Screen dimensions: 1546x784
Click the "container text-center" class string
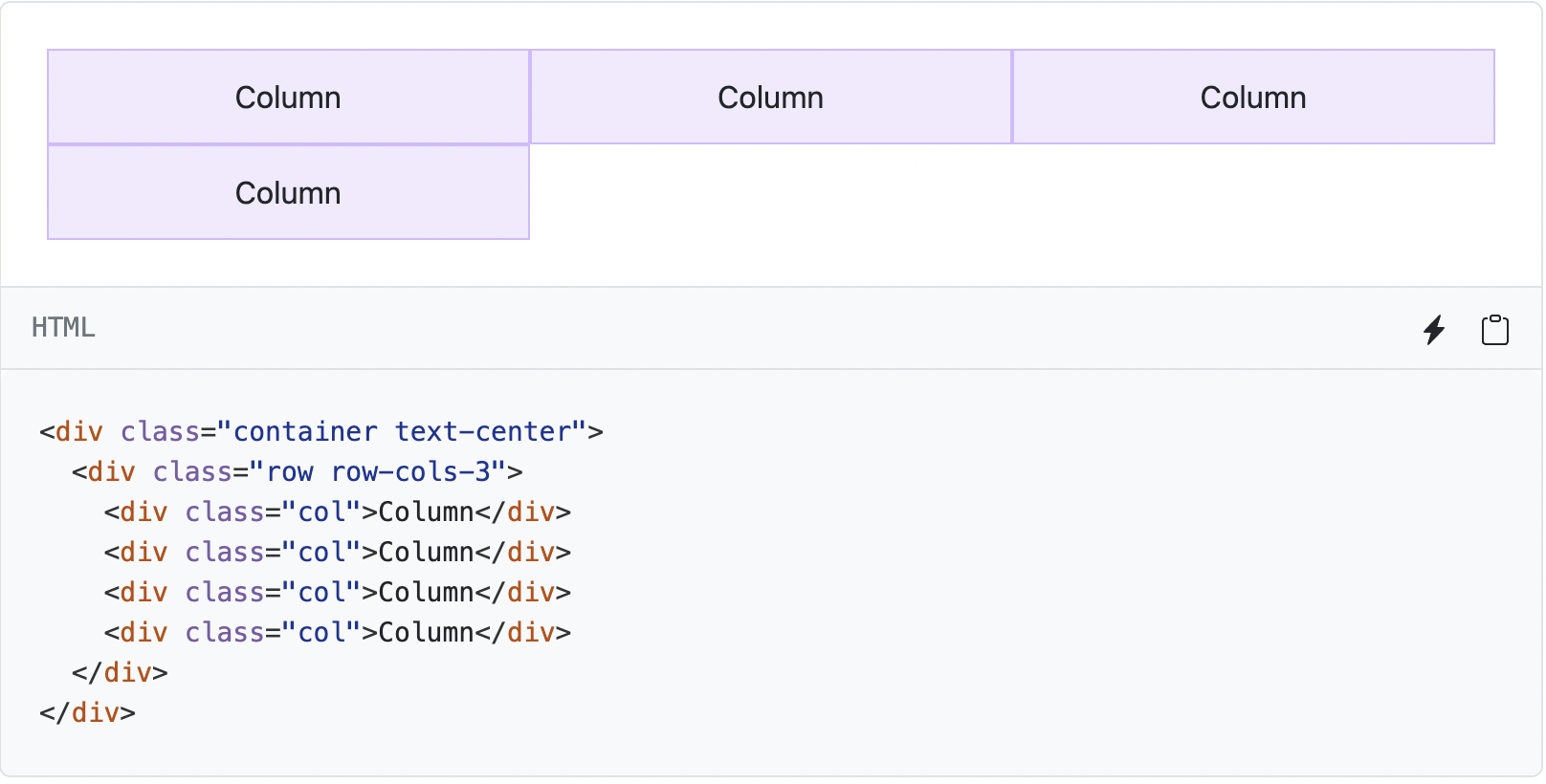[402, 432]
